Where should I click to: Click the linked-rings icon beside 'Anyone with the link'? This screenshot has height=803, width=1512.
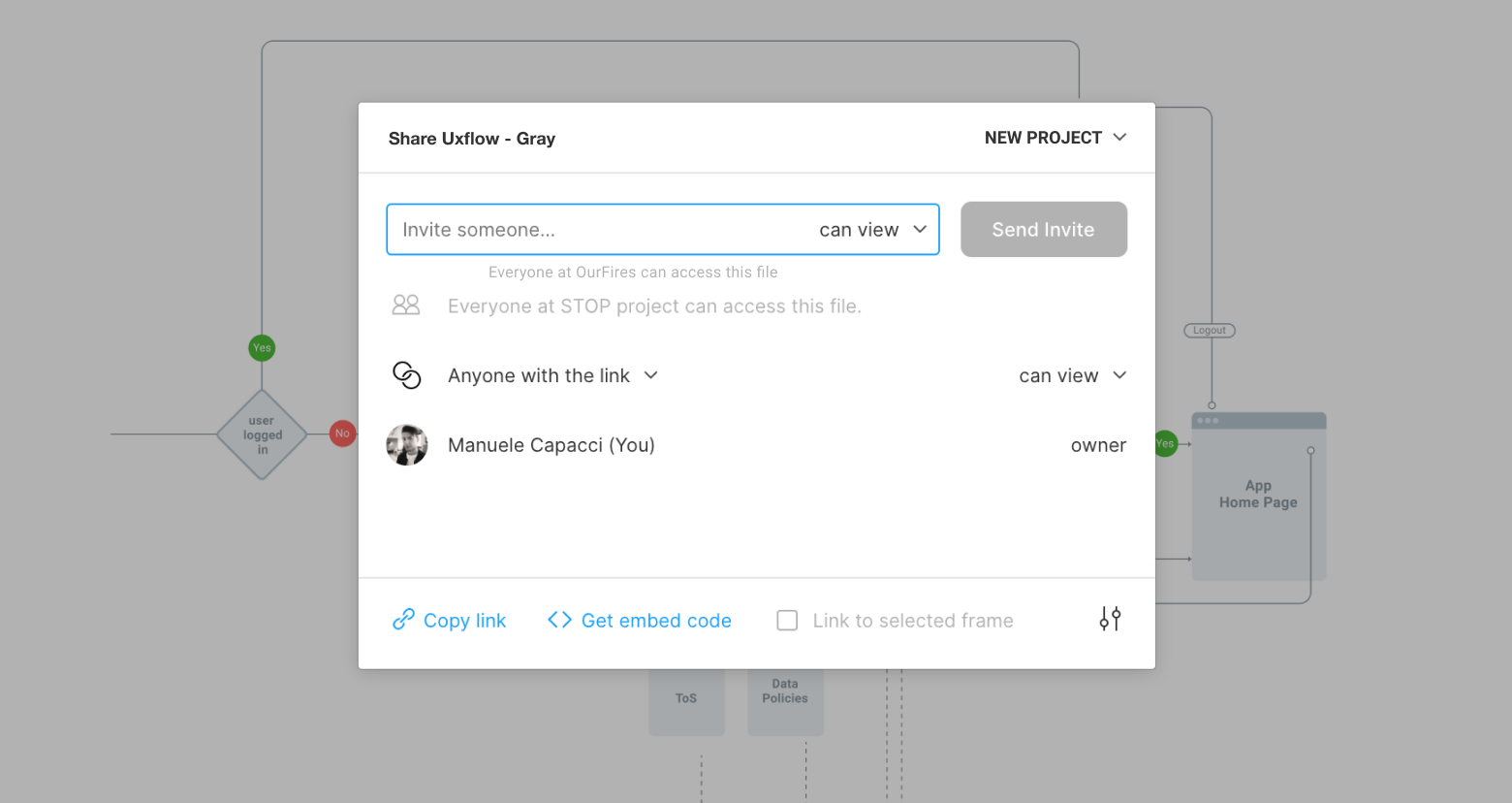click(x=407, y=375)
